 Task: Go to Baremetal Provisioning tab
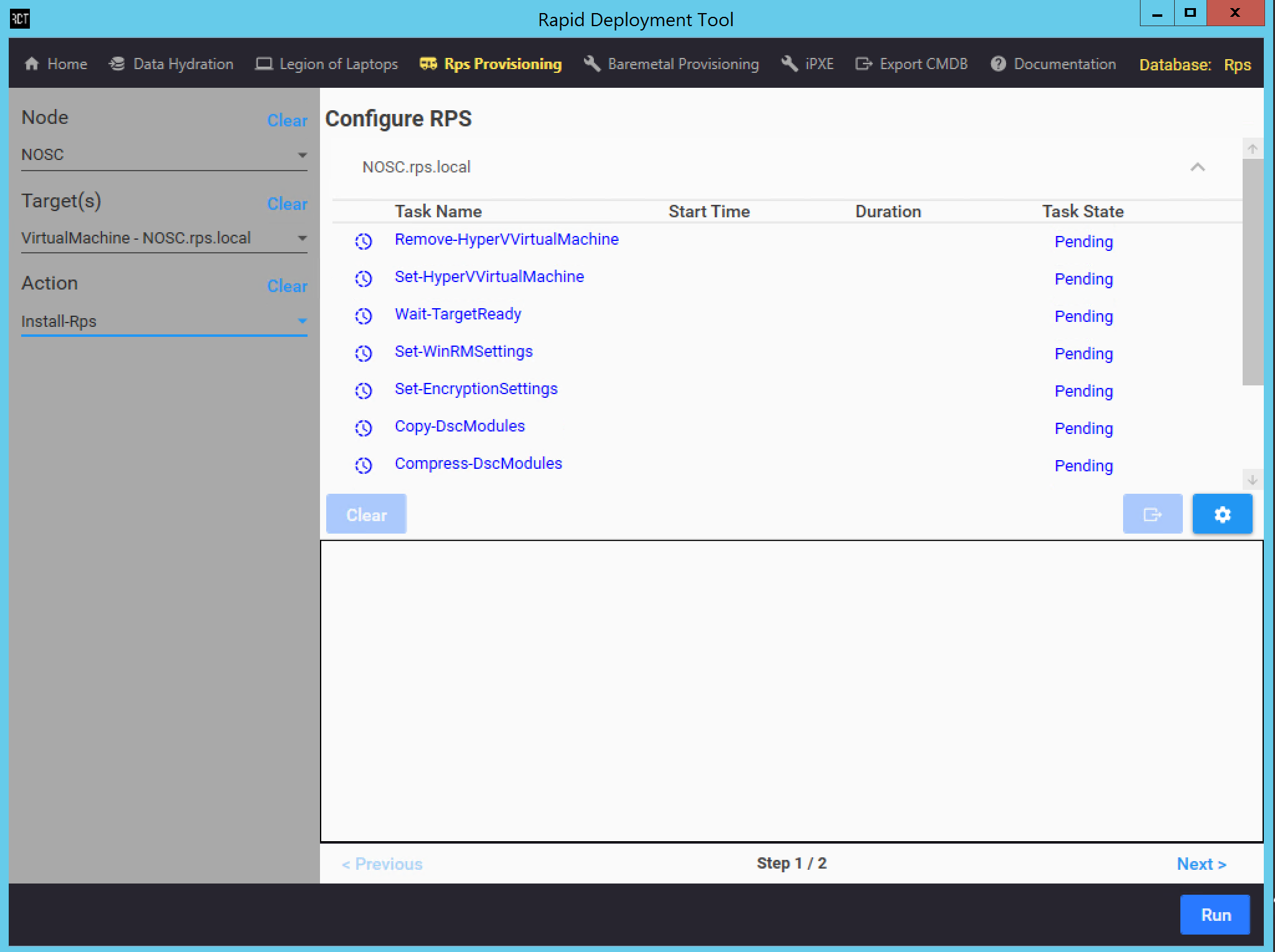[x=672, y=64]
